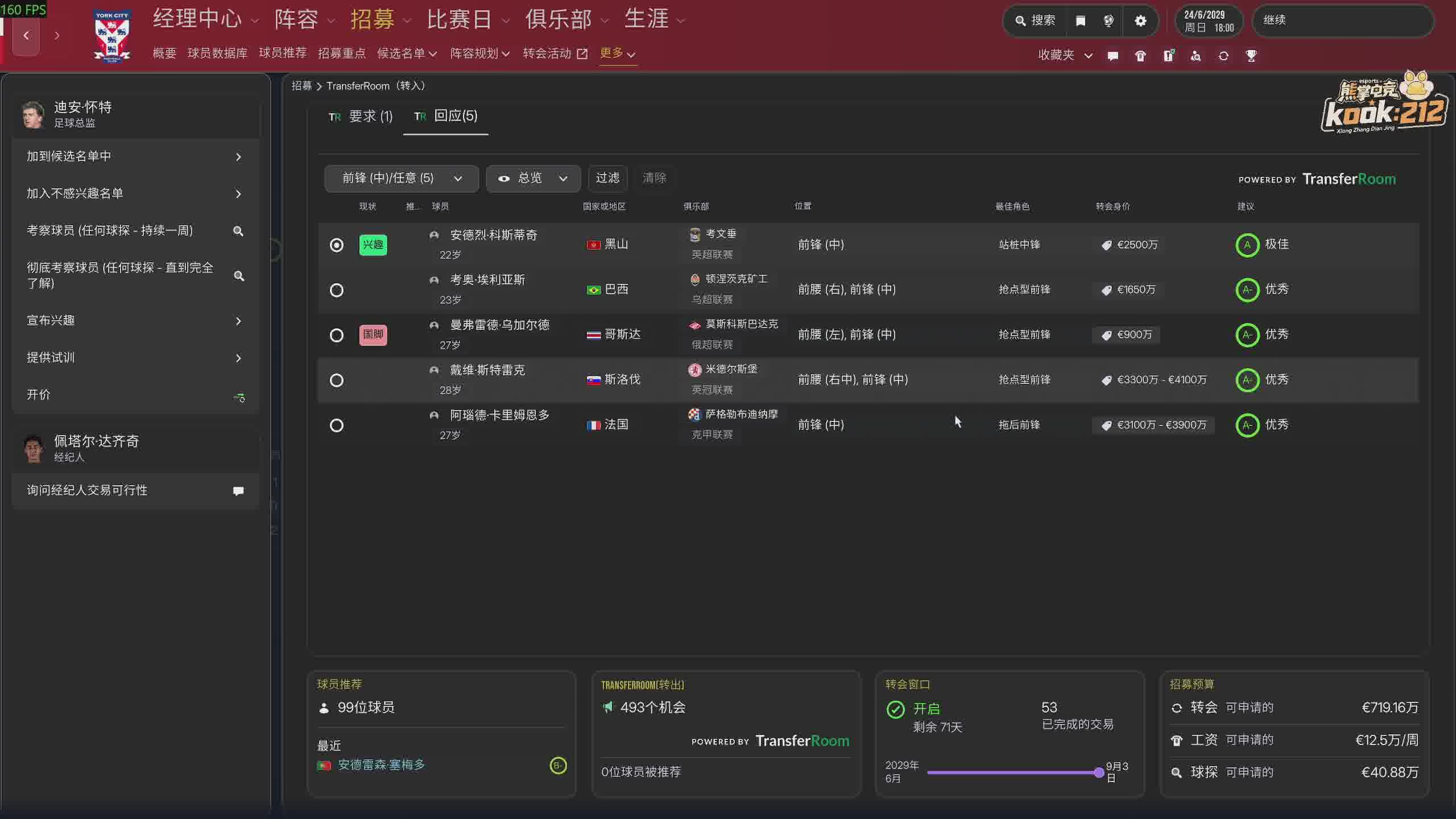The width and height of the screenshot is (1456, 819).
Task: Click the trophy icon in shortcuts bar
Action: pos(1251,56)
